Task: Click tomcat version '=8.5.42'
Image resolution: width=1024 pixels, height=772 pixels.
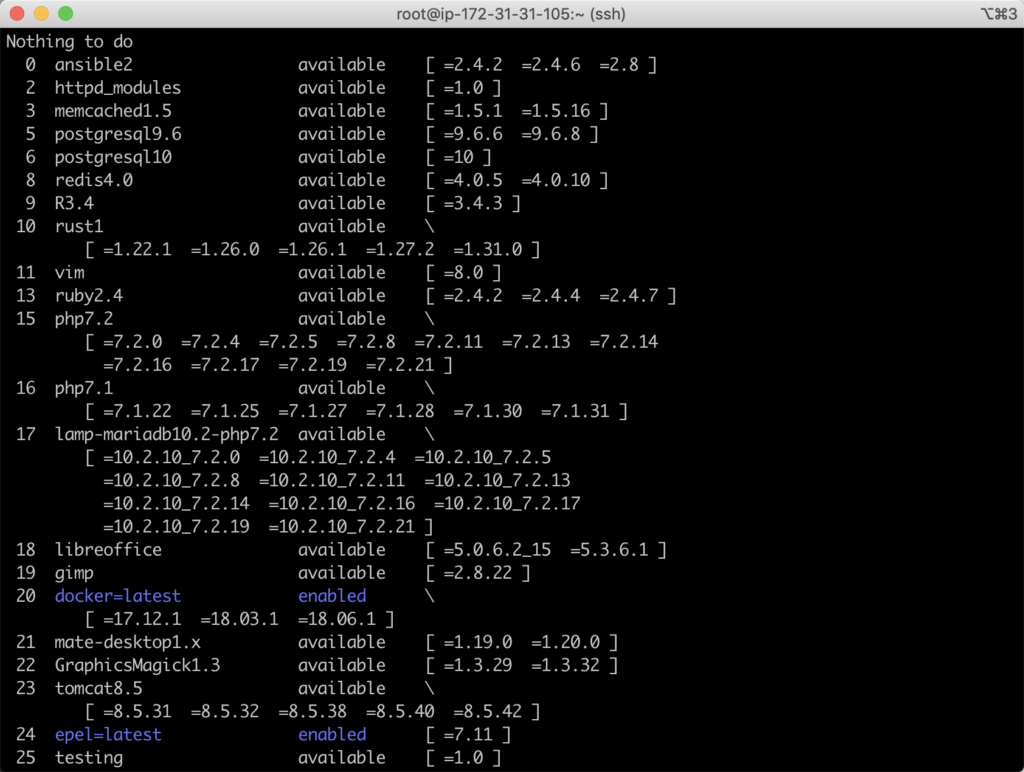Action: [488, 711]
